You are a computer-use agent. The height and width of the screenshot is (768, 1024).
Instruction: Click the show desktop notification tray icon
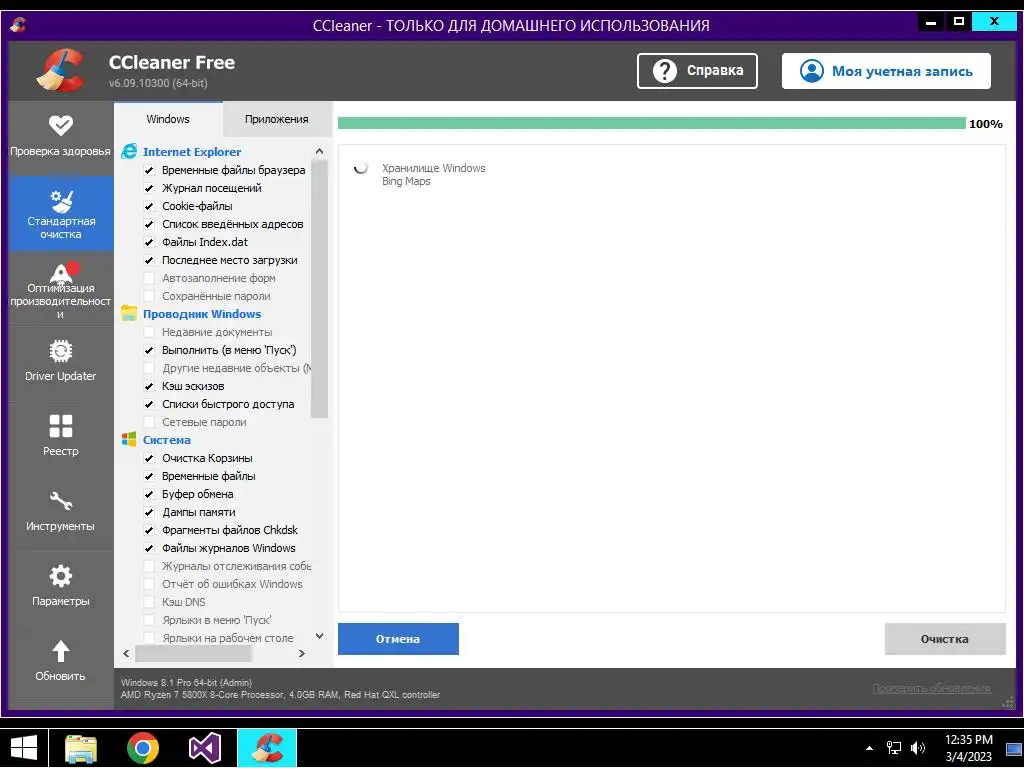coord(1012,748)
